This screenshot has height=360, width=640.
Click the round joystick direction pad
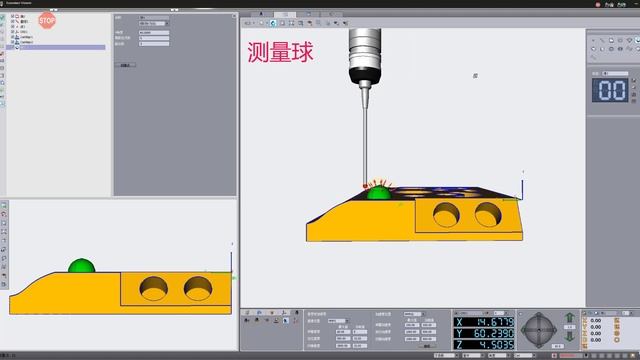(539, 330)
